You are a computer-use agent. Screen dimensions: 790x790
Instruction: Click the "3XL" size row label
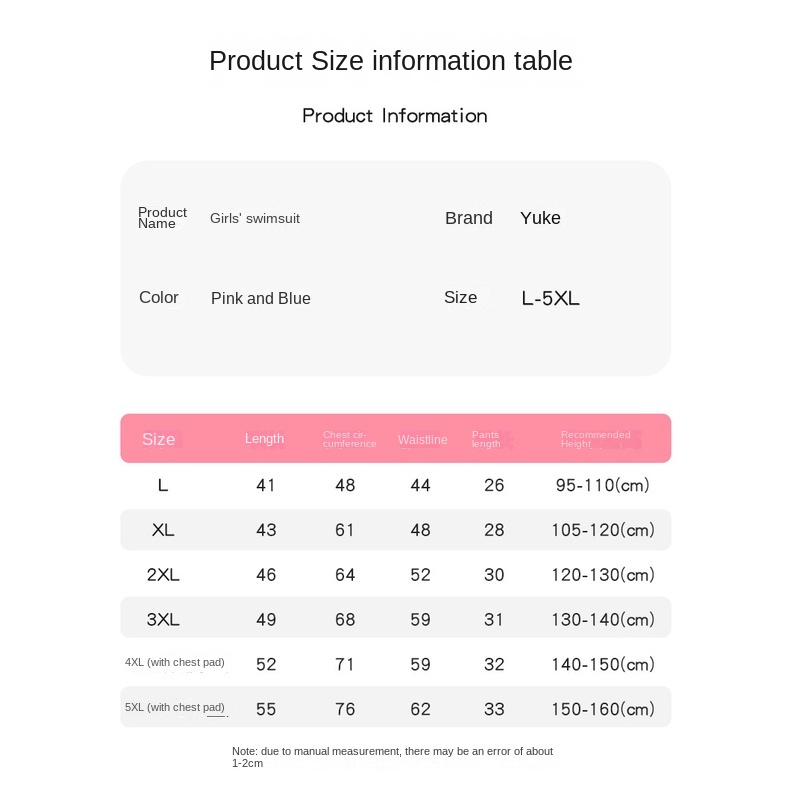163,620
